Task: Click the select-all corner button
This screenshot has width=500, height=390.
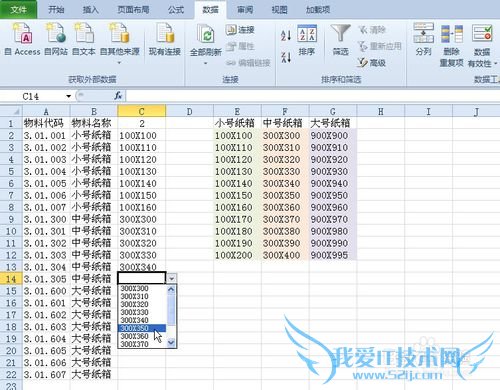Action: [x=11, y=111]
